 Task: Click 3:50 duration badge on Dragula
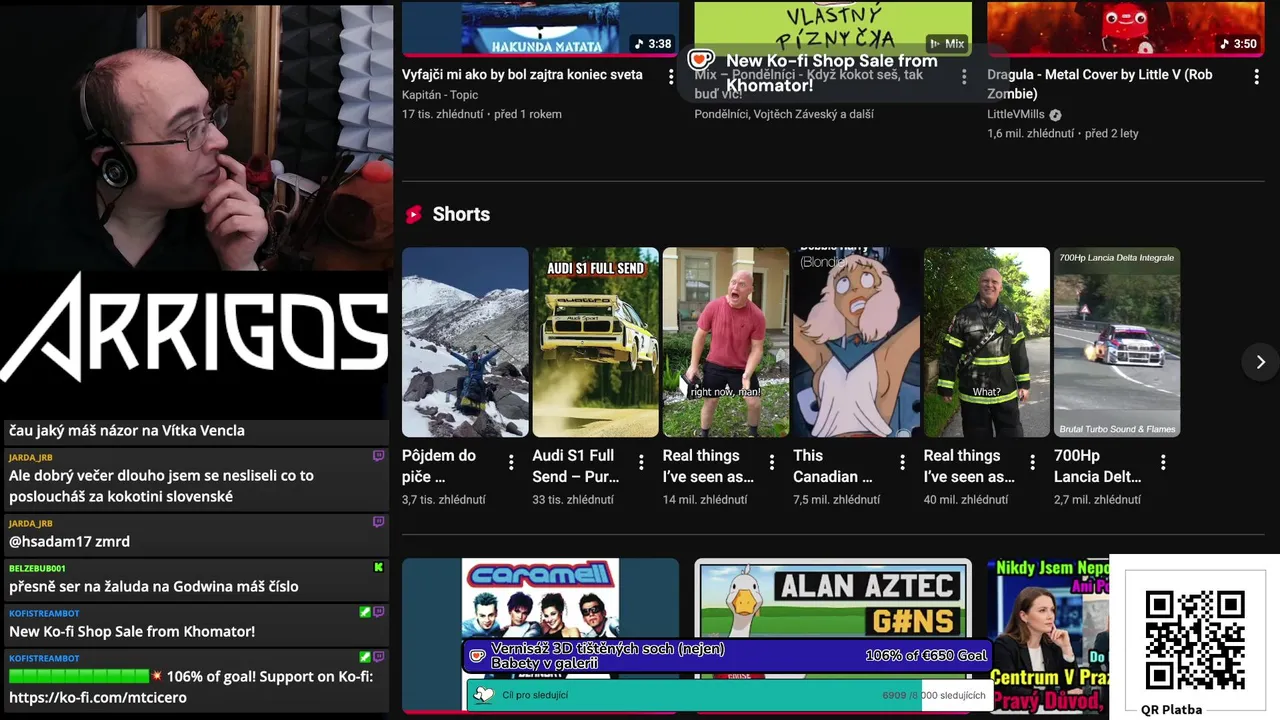tap(1238, 44)
